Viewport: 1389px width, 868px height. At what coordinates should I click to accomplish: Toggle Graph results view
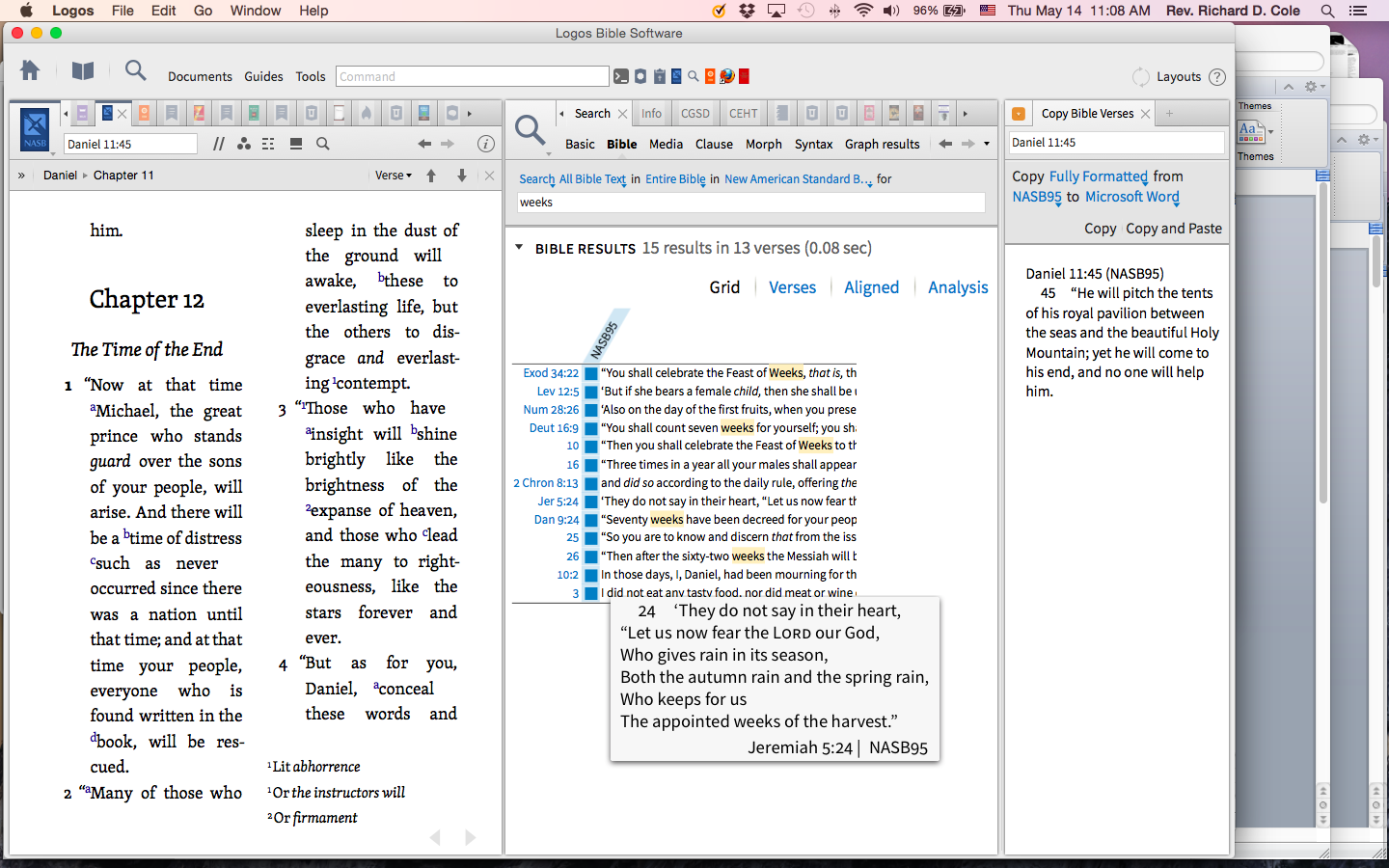883,144
